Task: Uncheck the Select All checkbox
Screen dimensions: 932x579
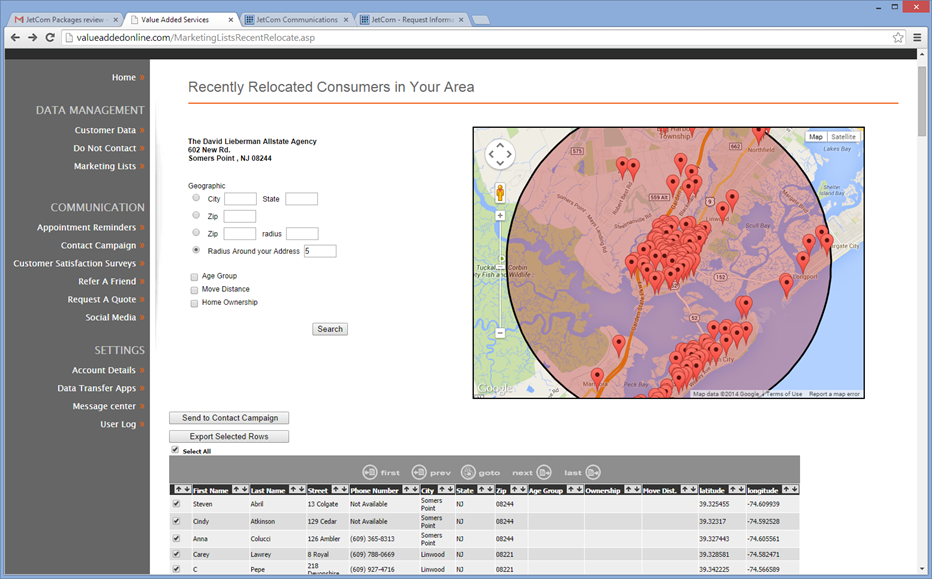Action: (175, 450)
